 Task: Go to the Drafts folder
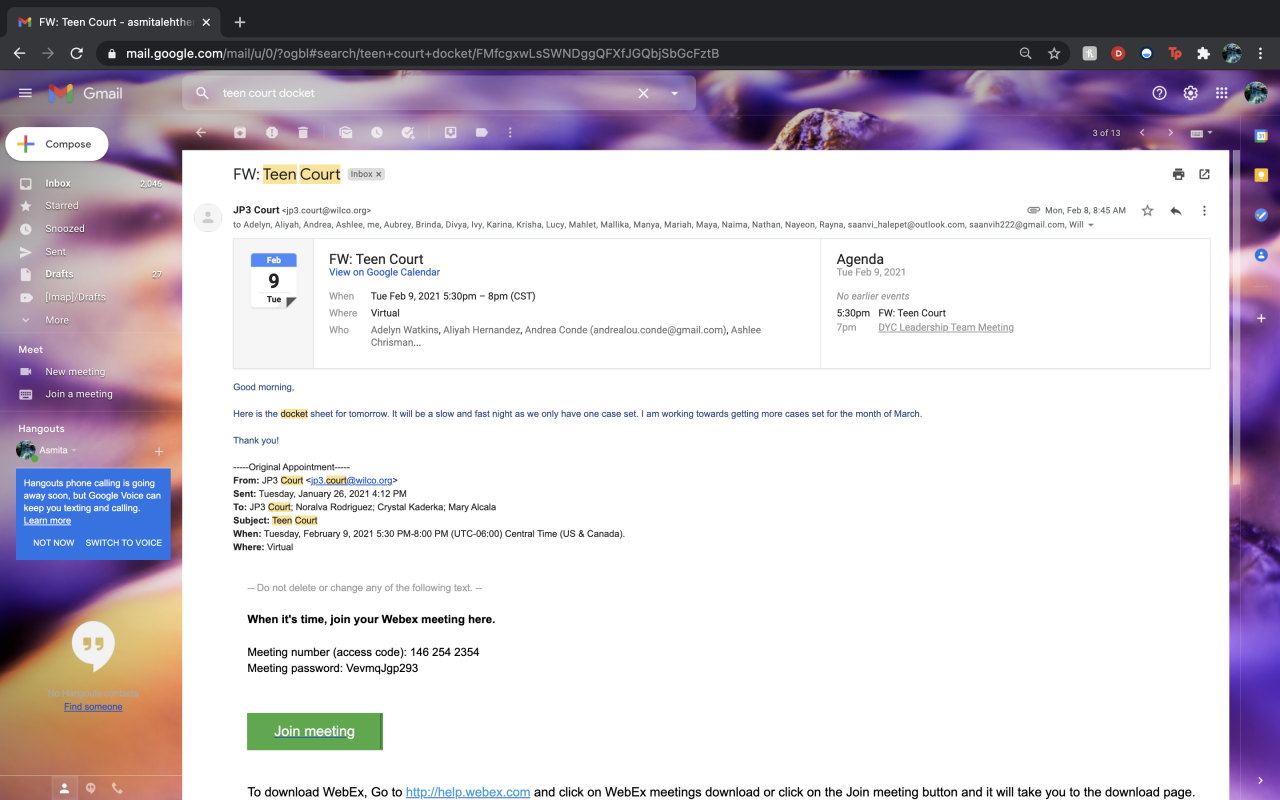[59, 274]
